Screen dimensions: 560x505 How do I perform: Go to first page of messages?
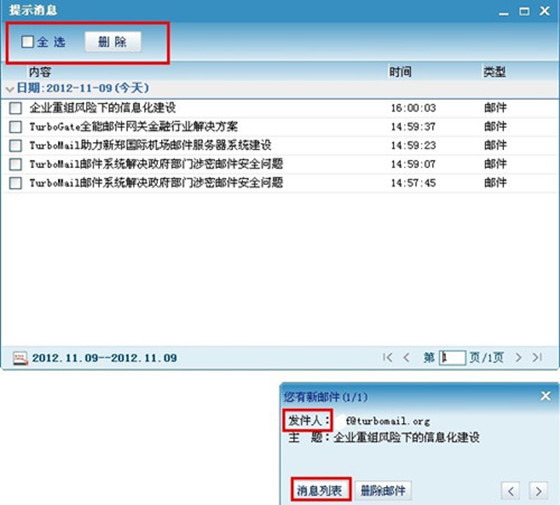pyautogui.click(x=388, y=357)
